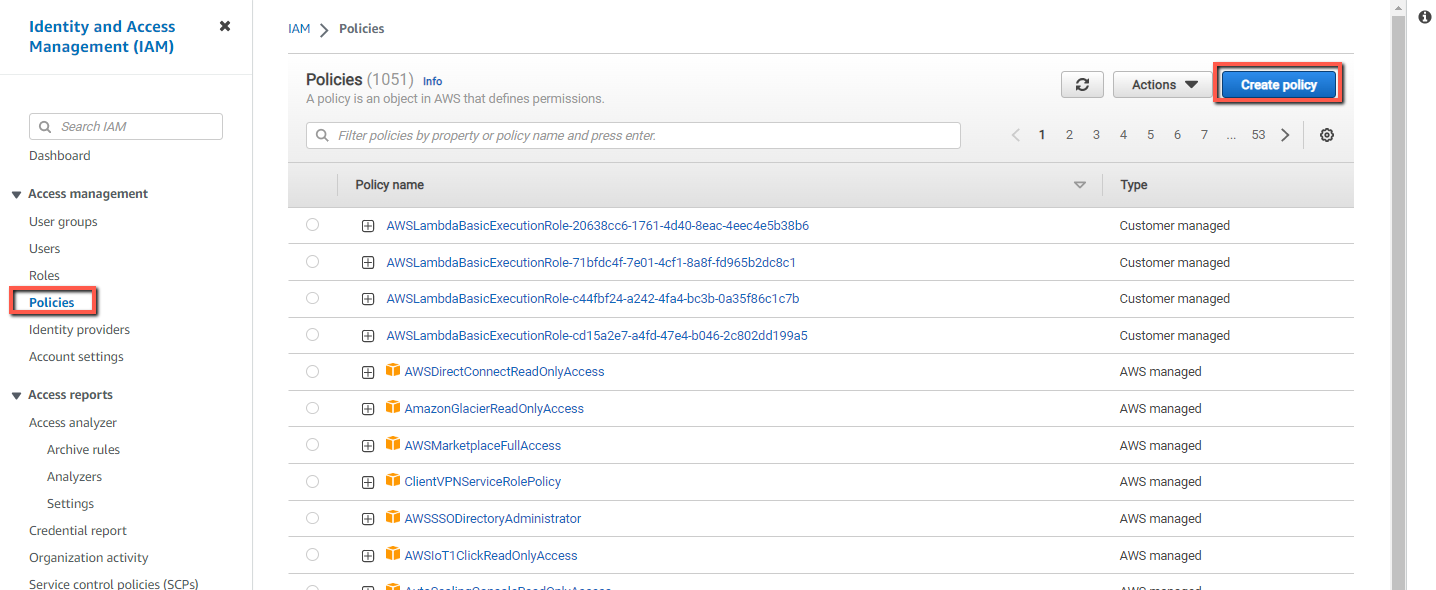Open the Actions dropdown
Image resolution: width=1436 pixels, height=590 pixels.
pyautogui.click(x=1163, y=85)
